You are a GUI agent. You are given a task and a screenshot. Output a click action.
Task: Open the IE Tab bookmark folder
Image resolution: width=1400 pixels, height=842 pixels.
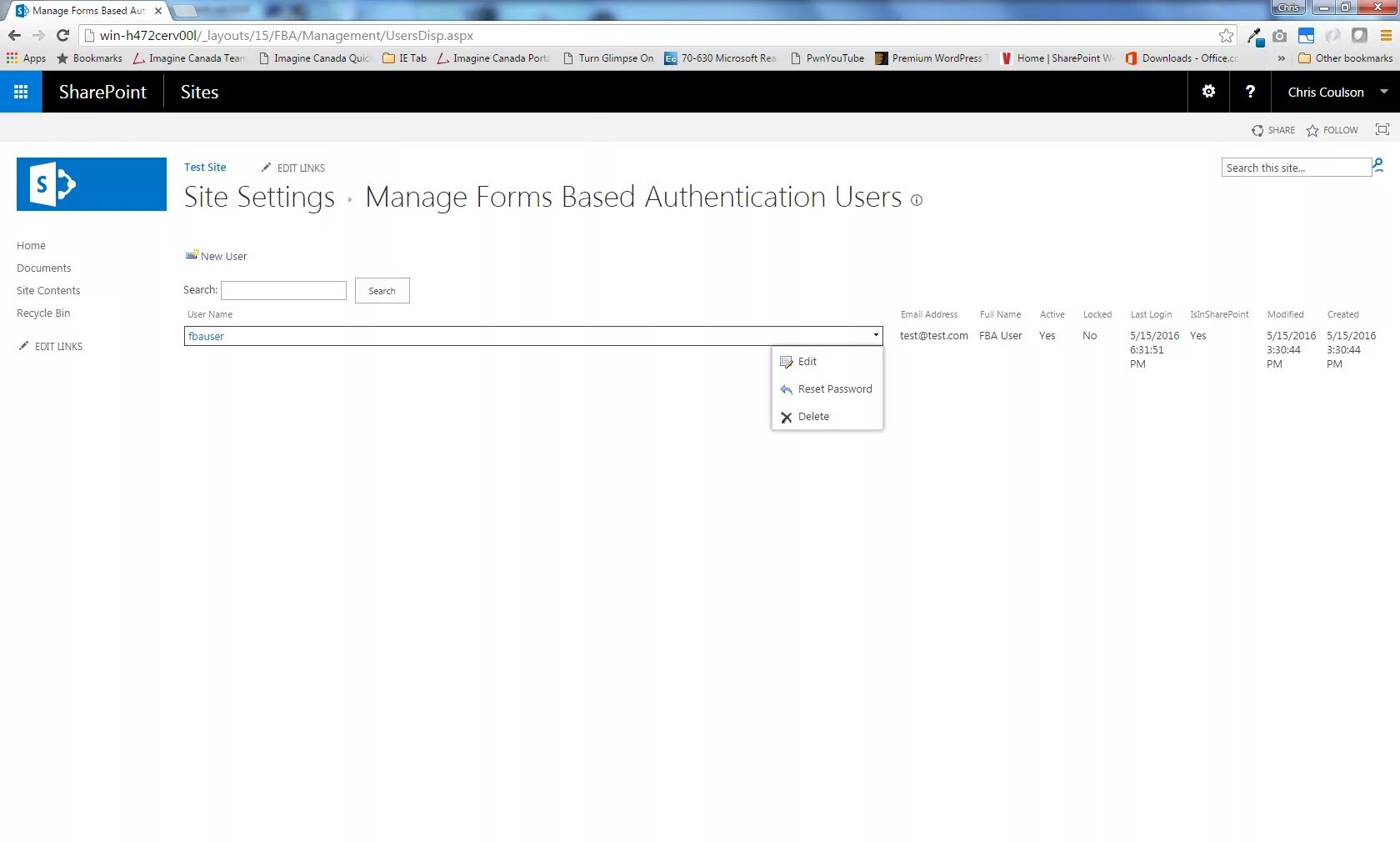[404, 58]
